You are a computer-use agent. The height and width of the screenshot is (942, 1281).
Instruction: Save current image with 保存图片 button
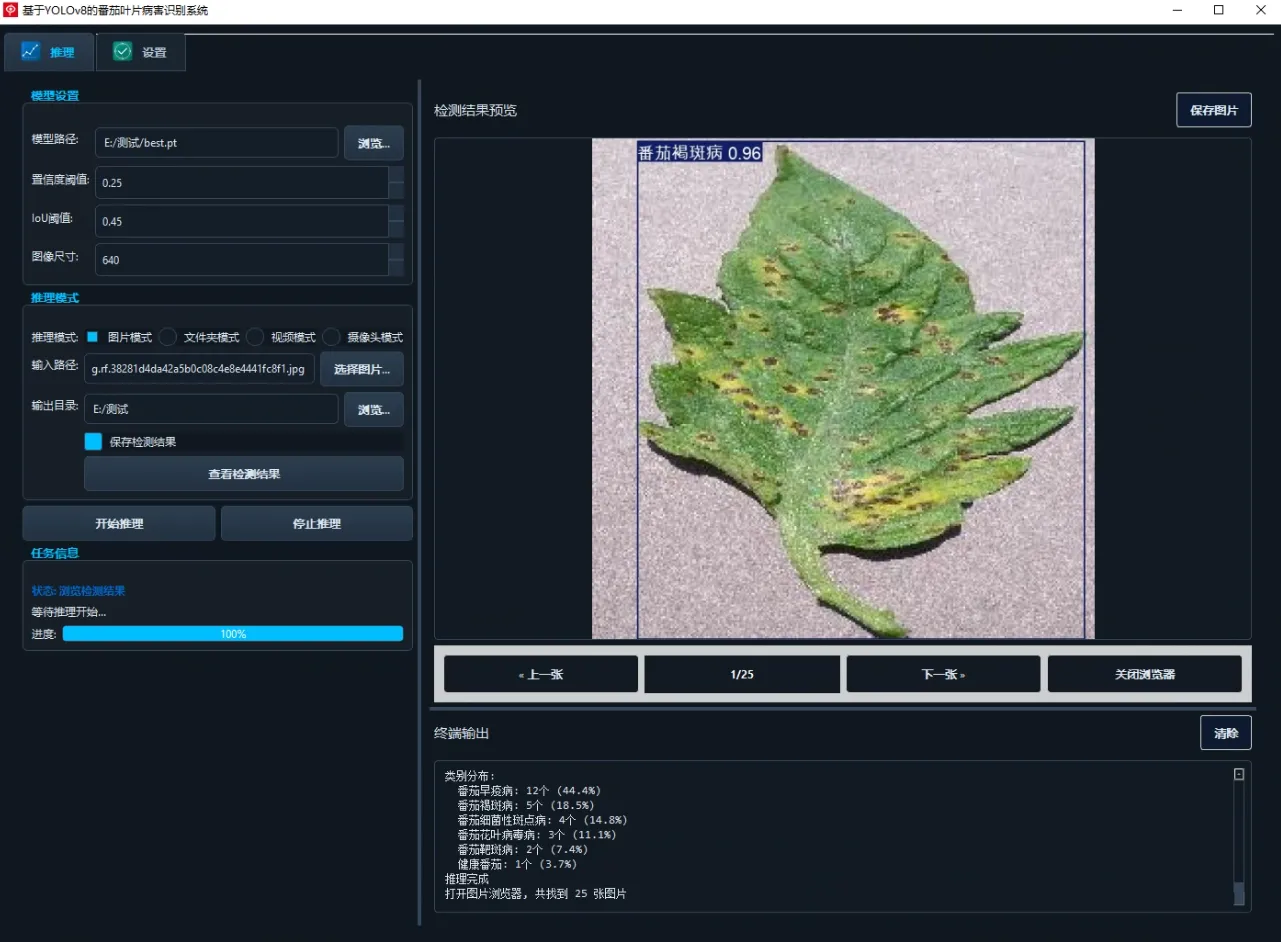[x=1214, y=110]
